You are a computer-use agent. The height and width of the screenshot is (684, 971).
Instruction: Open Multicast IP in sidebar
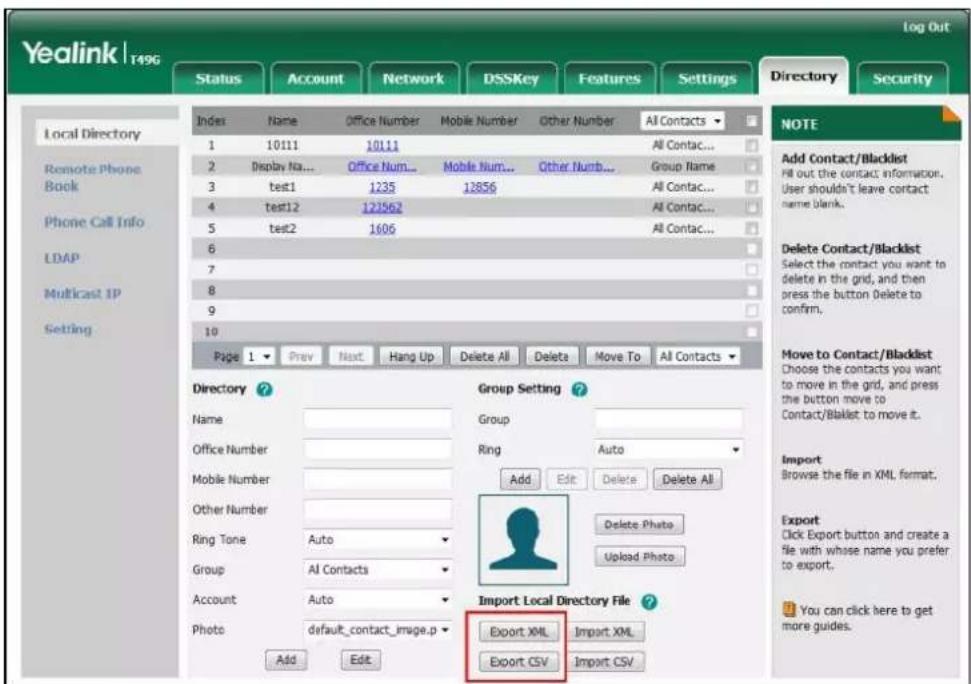(82, 293)
